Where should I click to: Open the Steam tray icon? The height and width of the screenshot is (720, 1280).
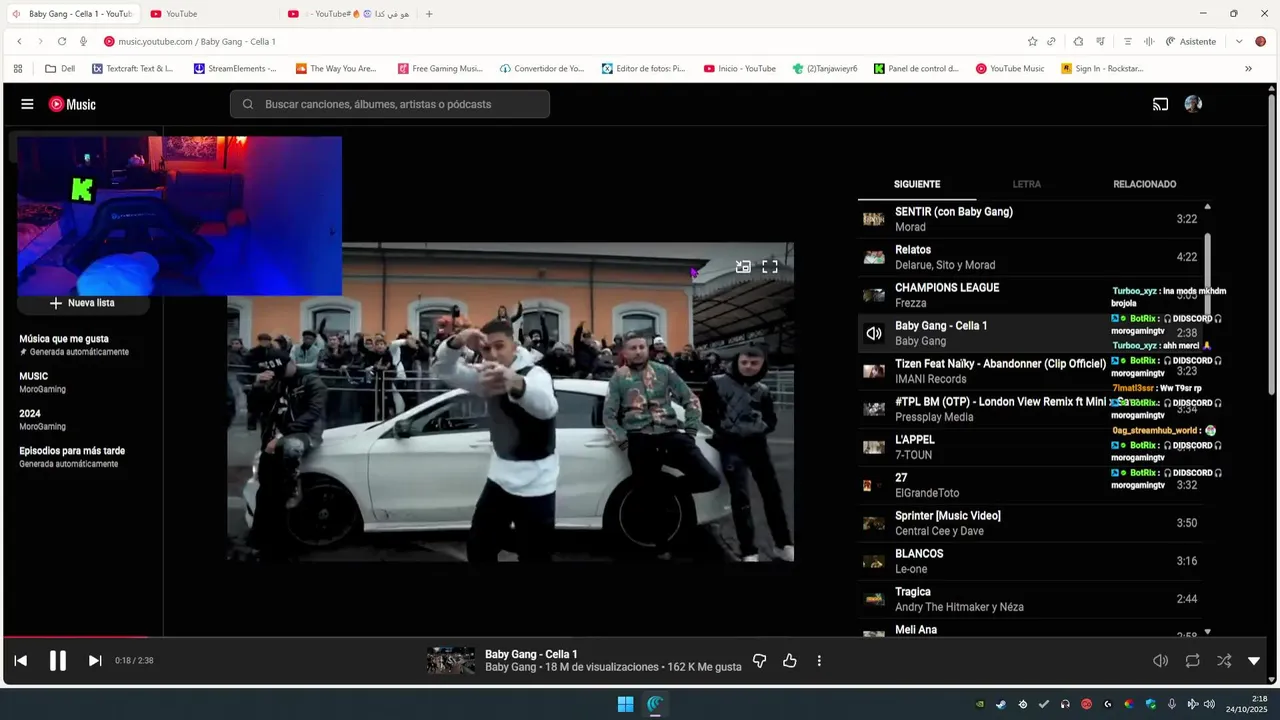(x=1001, y=704)
